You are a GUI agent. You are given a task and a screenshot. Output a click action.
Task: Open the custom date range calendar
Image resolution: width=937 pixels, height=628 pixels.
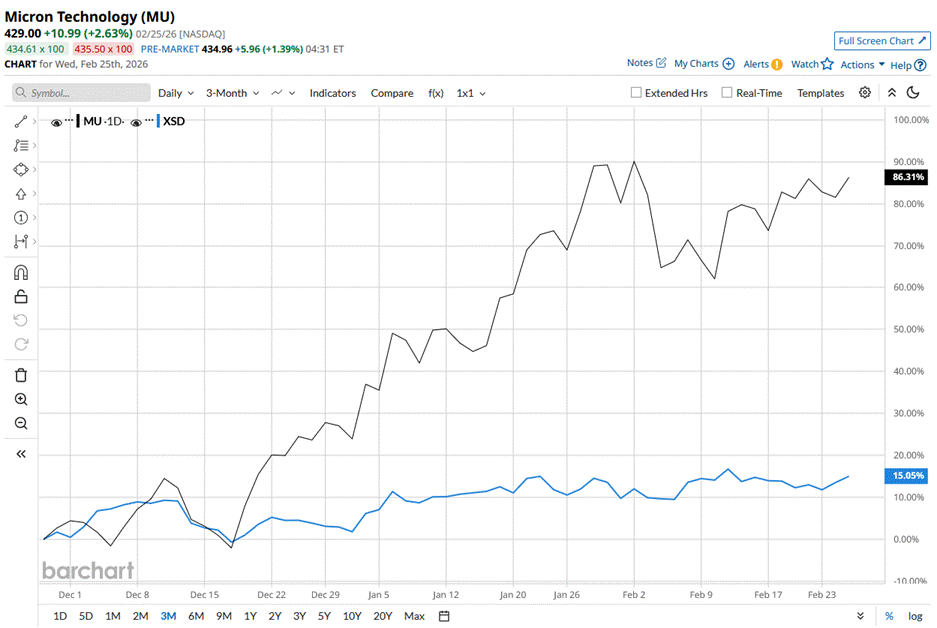tap(444, 616)
